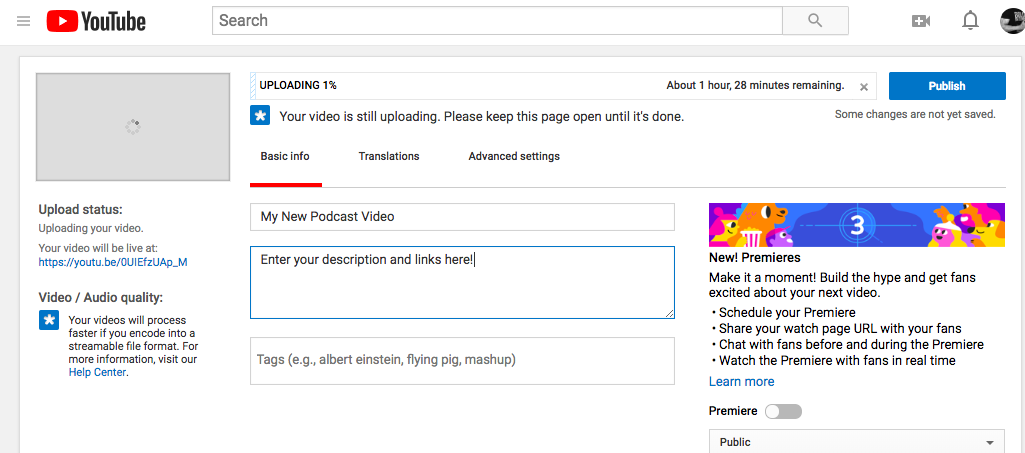1025x453 pixels.
Task: Switch to the Translations tab
Action: coord(389,157)
